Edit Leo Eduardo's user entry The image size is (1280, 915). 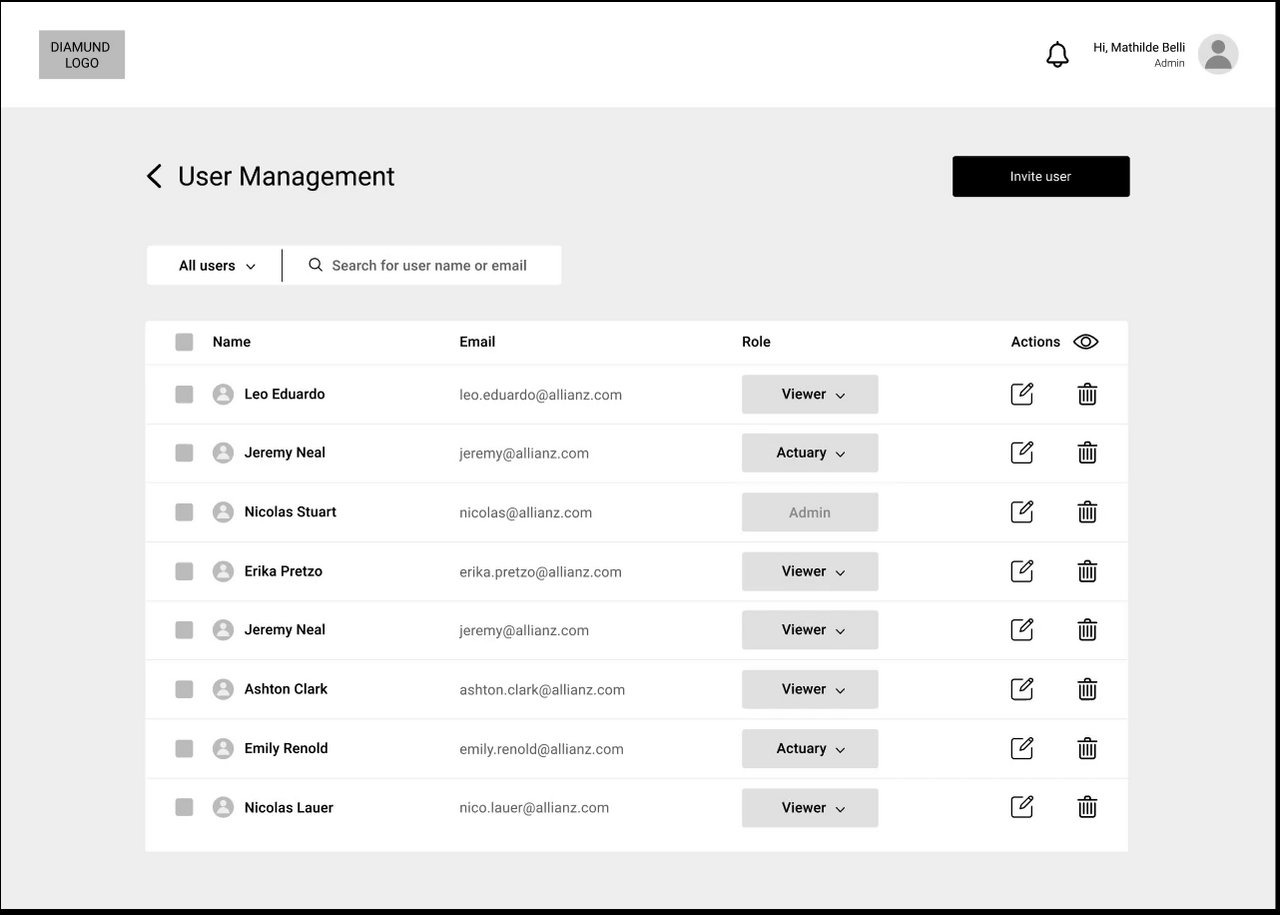pos(1021,394)
